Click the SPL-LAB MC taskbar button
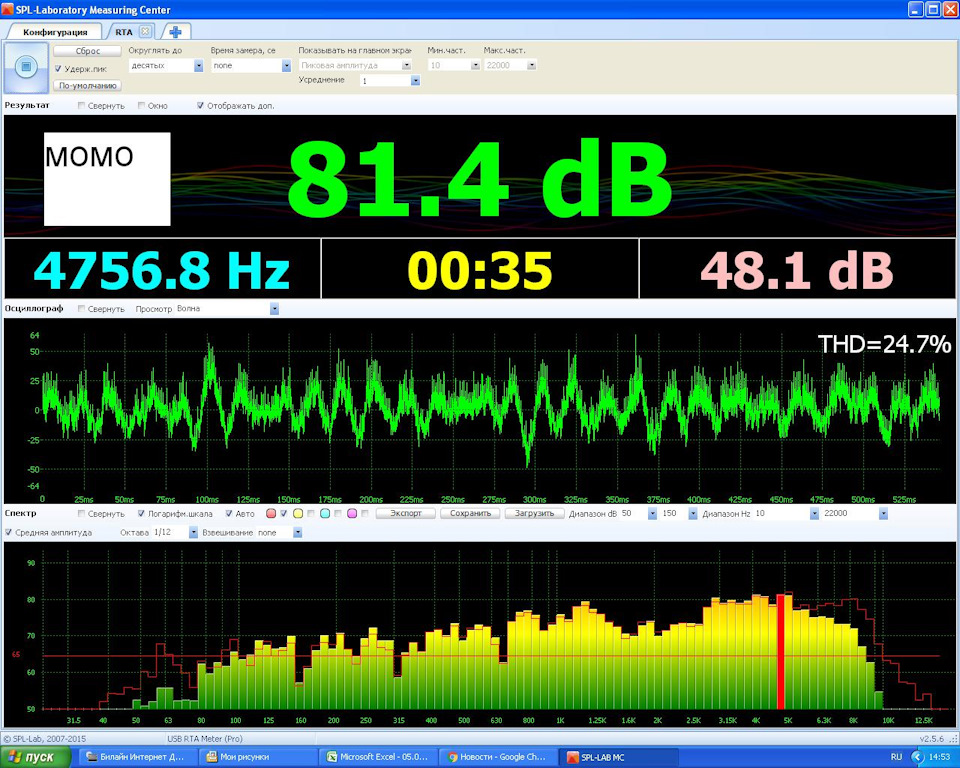The height and width of the screenshot is (768, 960). (x=618, y=758)
